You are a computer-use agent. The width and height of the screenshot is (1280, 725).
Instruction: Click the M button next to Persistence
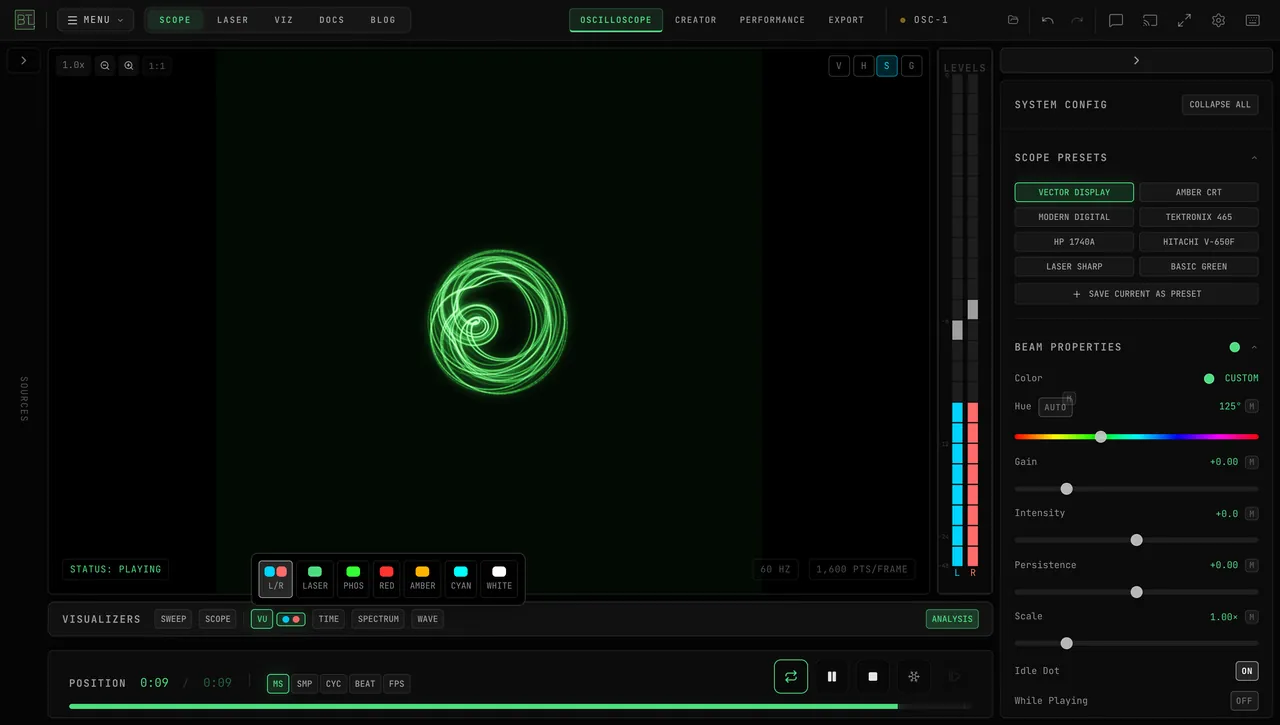(x=1252, y=565)
